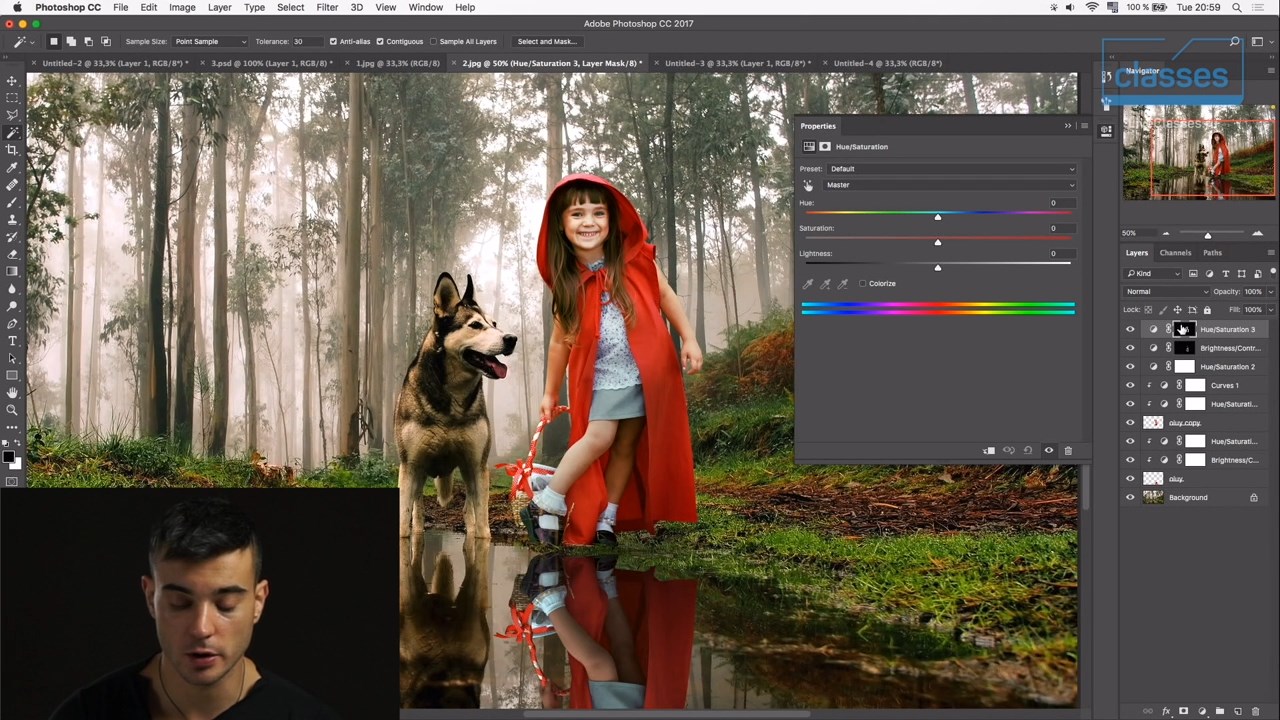Screen dimensions: 1280x720
Task: Select the Polygonal Lasso tool
Action: pyautogui.click(x=12, y=115)
